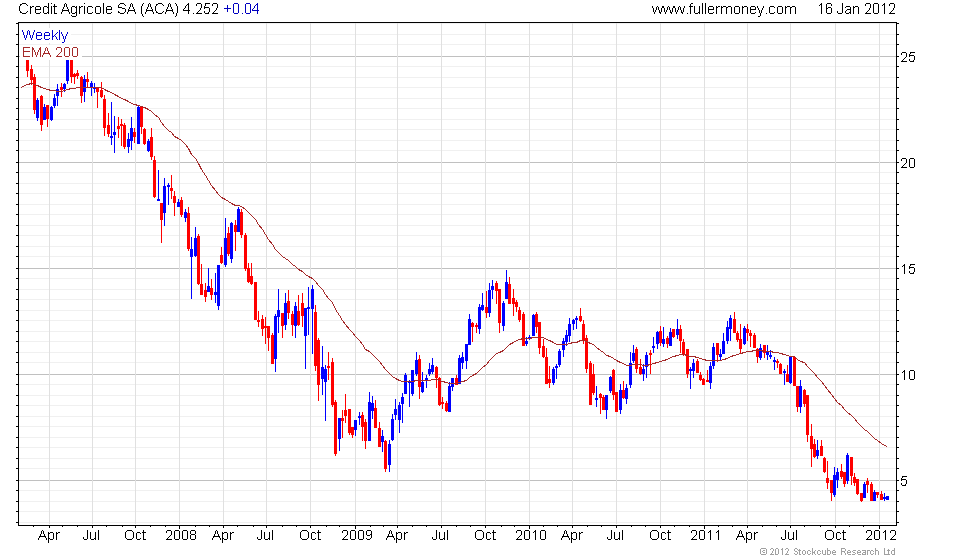Click the Apr label just after 2008
Viewport: 980px width, 560px height.
tap(222, 536)
